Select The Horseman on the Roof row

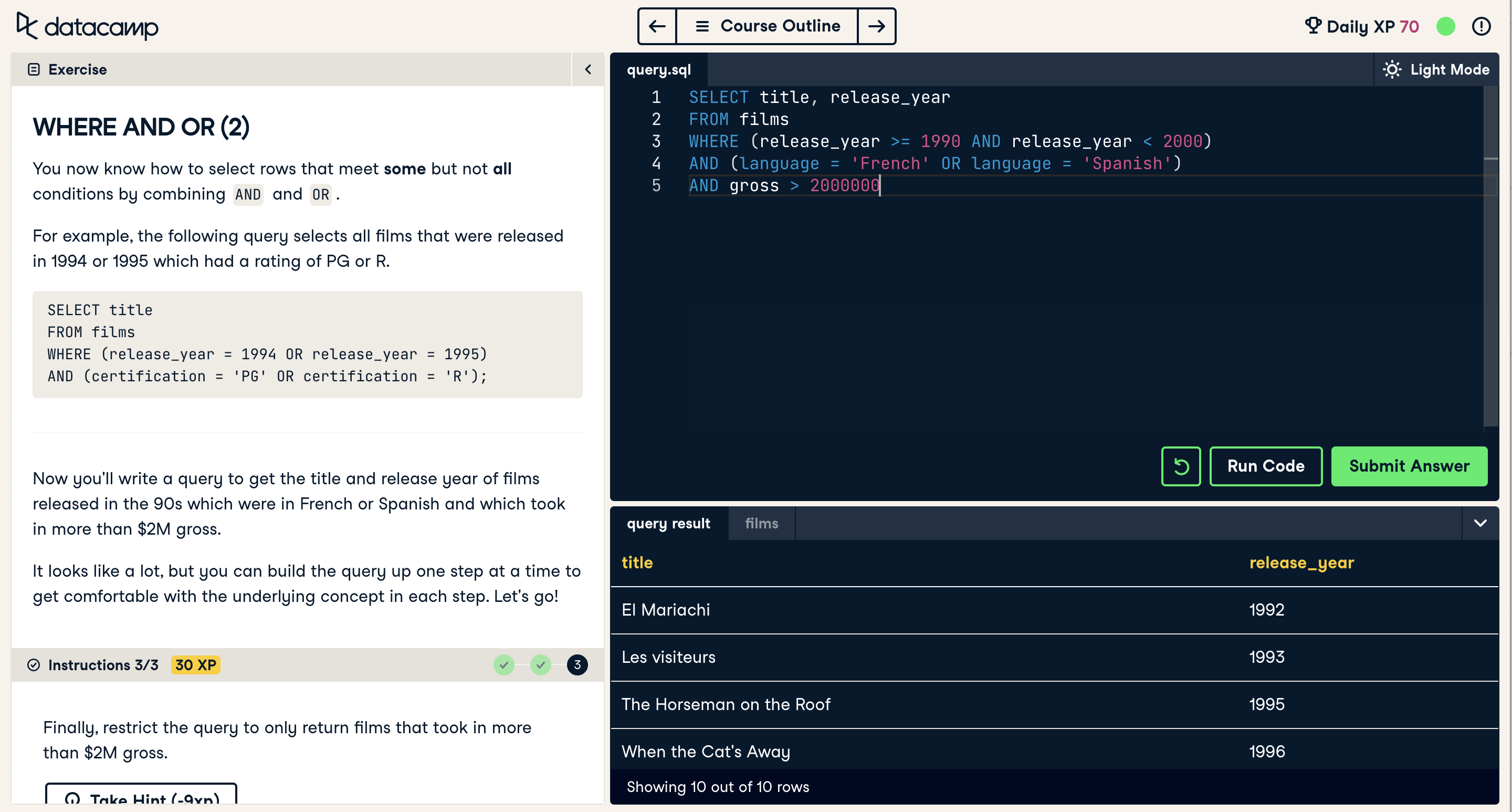(x=1054, y=704)
